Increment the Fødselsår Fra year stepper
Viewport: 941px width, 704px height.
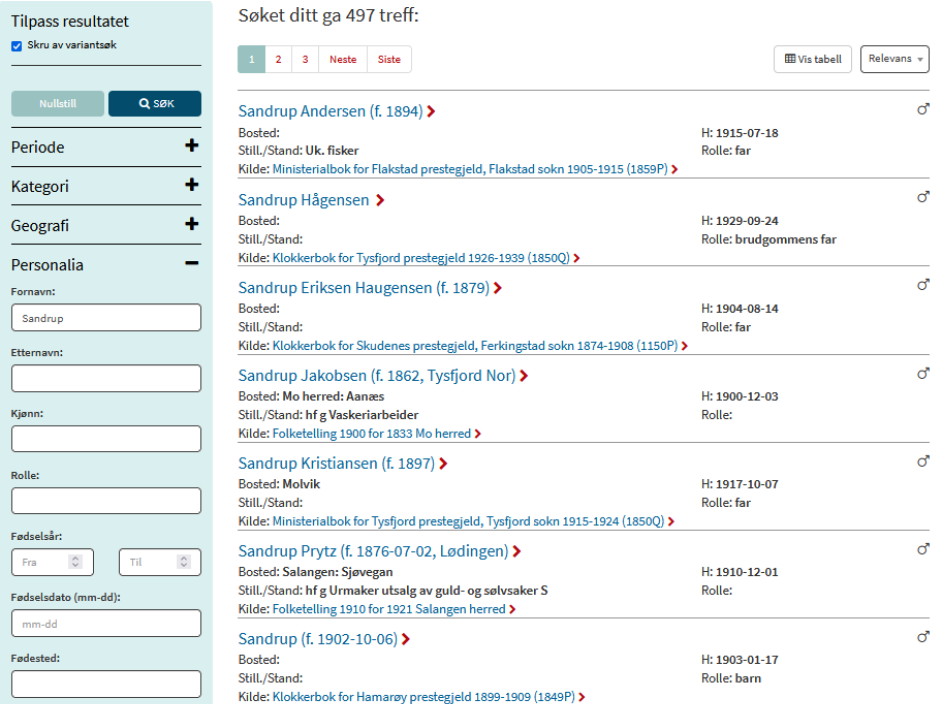pyautogui.click(x=75, y=558)
